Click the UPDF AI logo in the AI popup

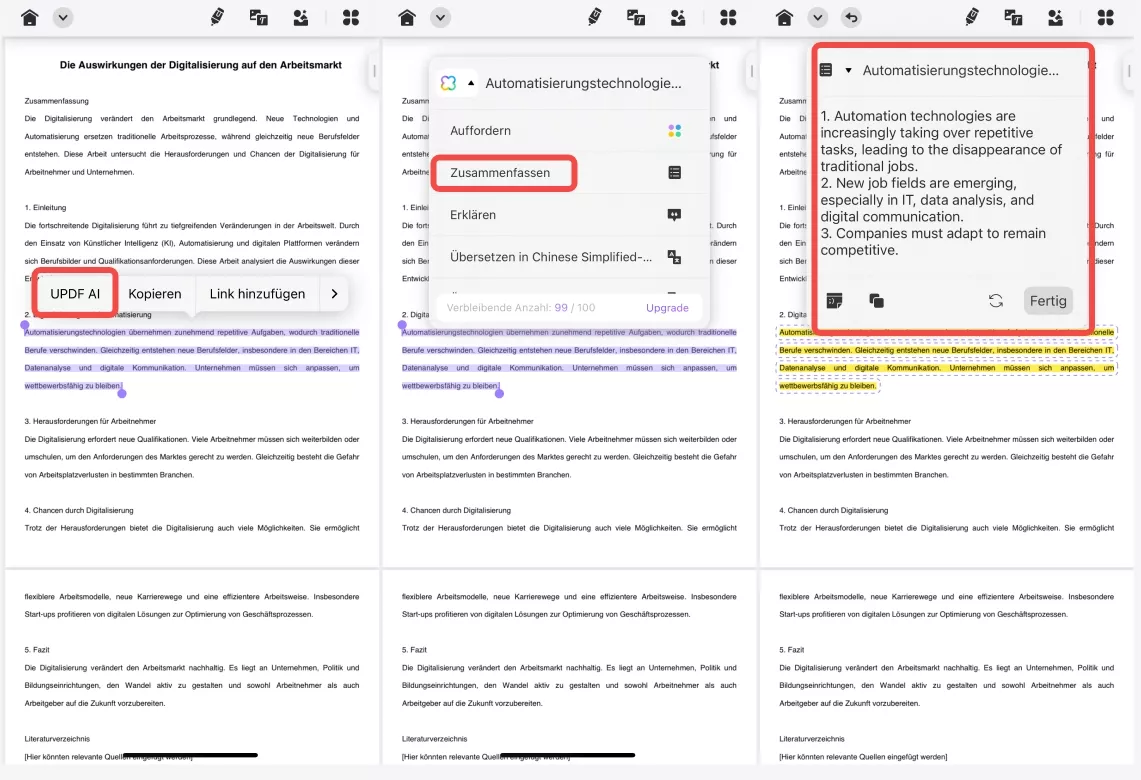[448, 83]
